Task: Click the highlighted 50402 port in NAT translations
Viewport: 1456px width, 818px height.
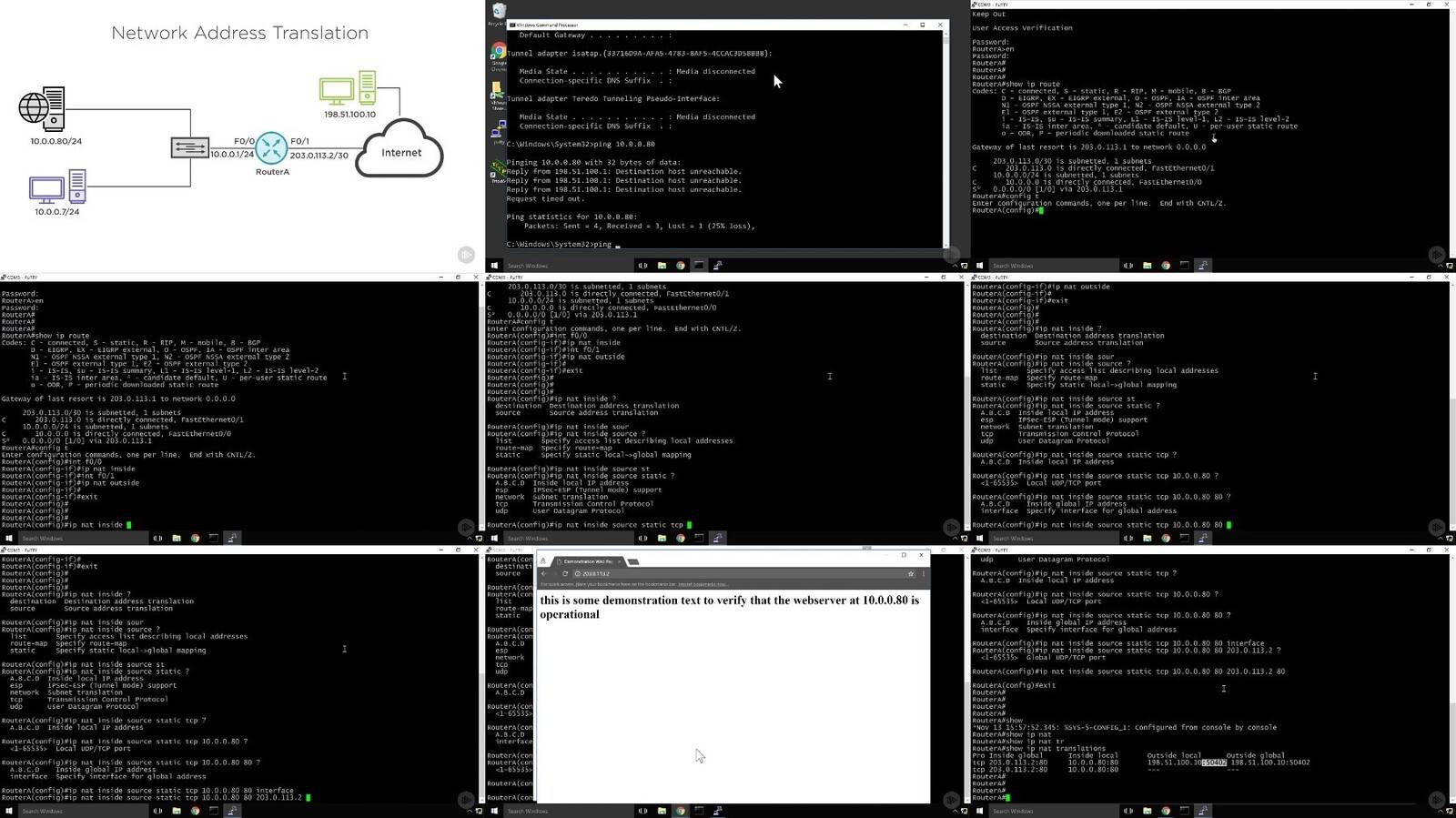Action: tap(1214, 762)
